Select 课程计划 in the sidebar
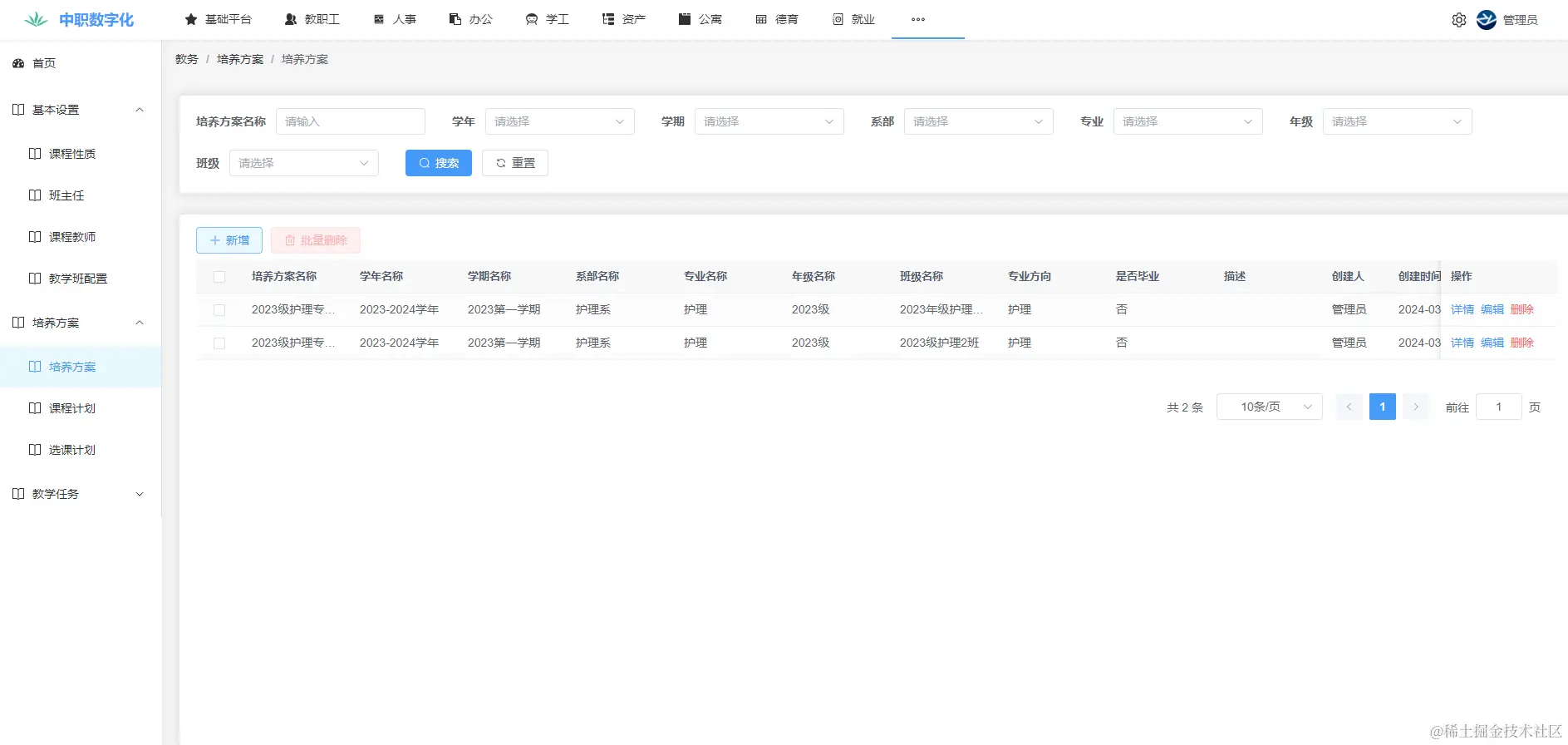The height and width of the screenshot is (745, 1568). pyautogui.click(x=81, y=408)
